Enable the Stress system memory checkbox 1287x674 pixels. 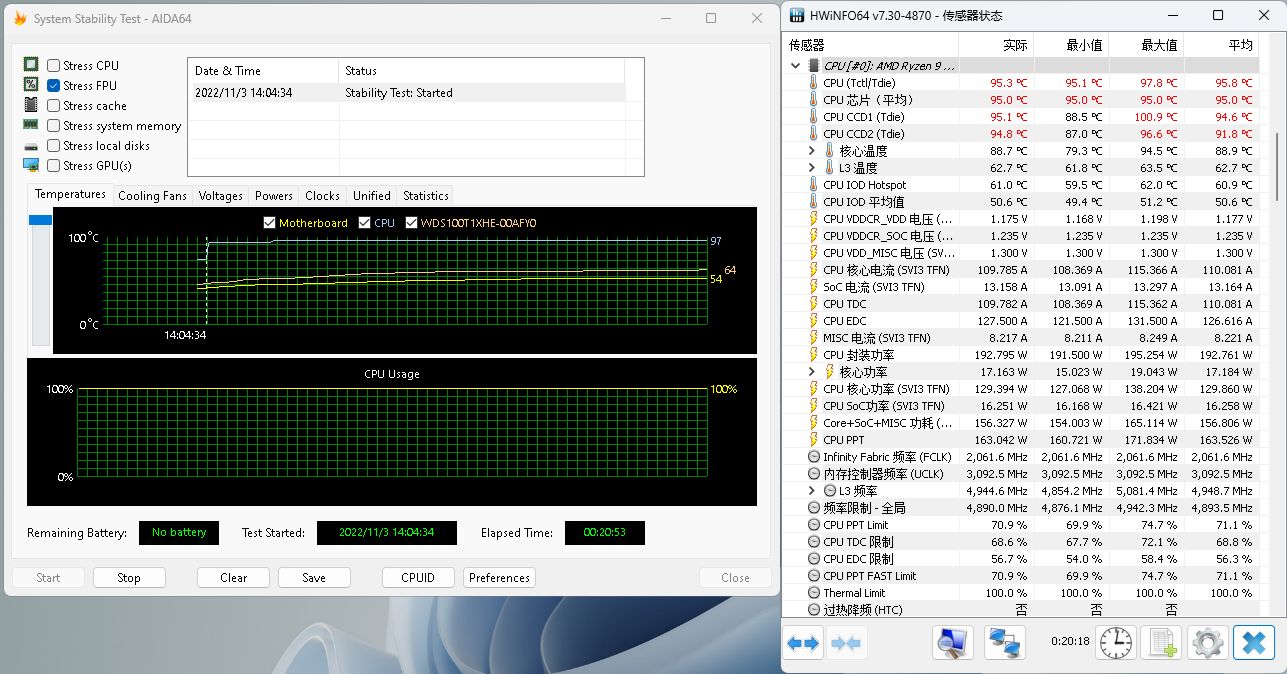pos(54,125)
